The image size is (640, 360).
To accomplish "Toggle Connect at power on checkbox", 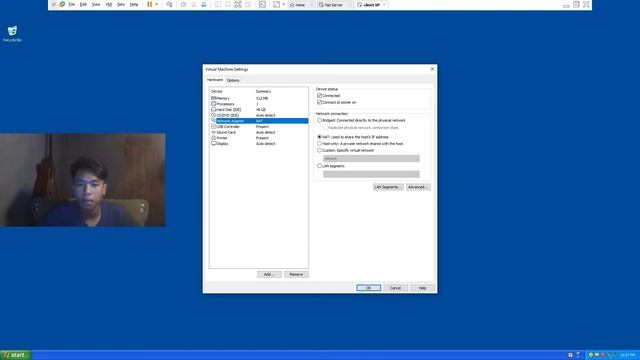I will tap(320, 102).
